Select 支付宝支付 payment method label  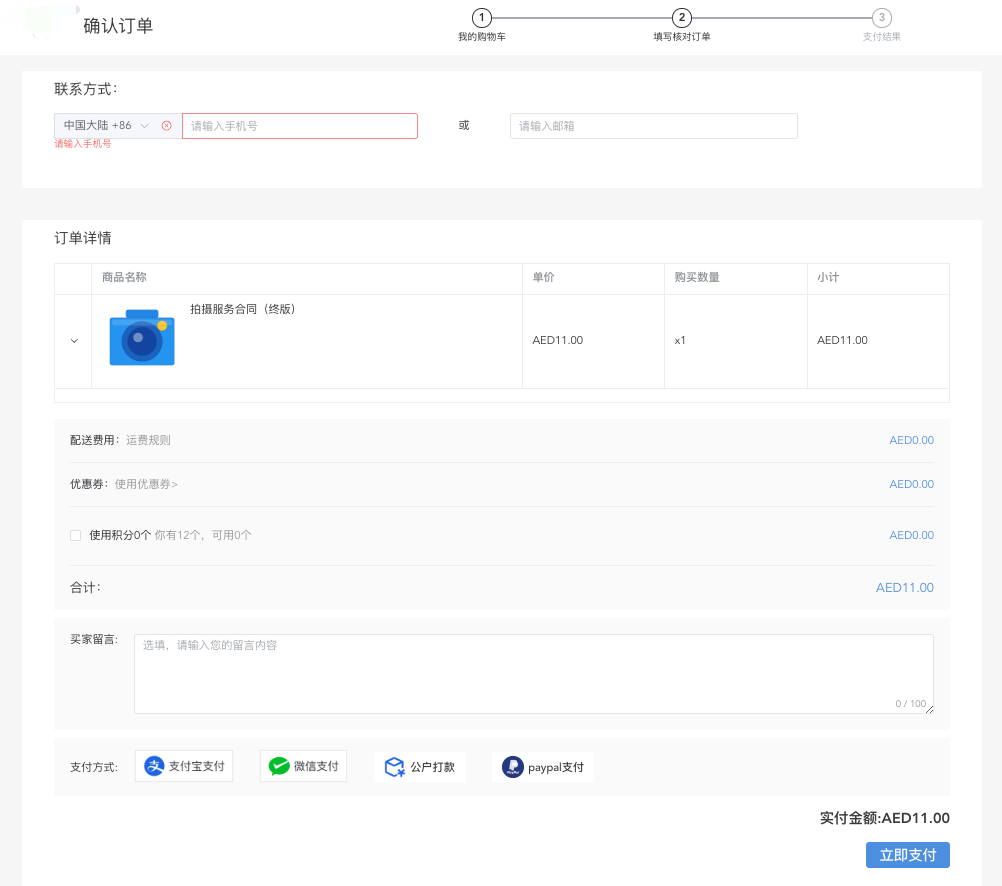tap(197, 767)
